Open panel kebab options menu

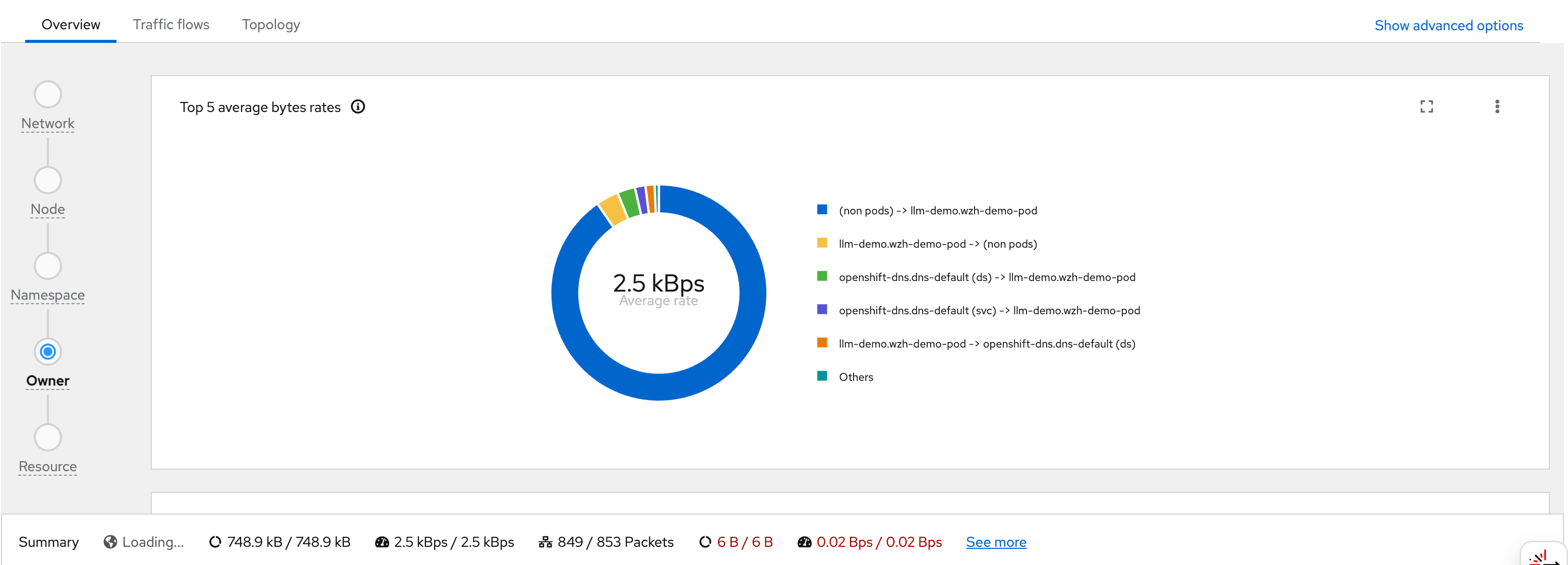[x=1497, y=106]
